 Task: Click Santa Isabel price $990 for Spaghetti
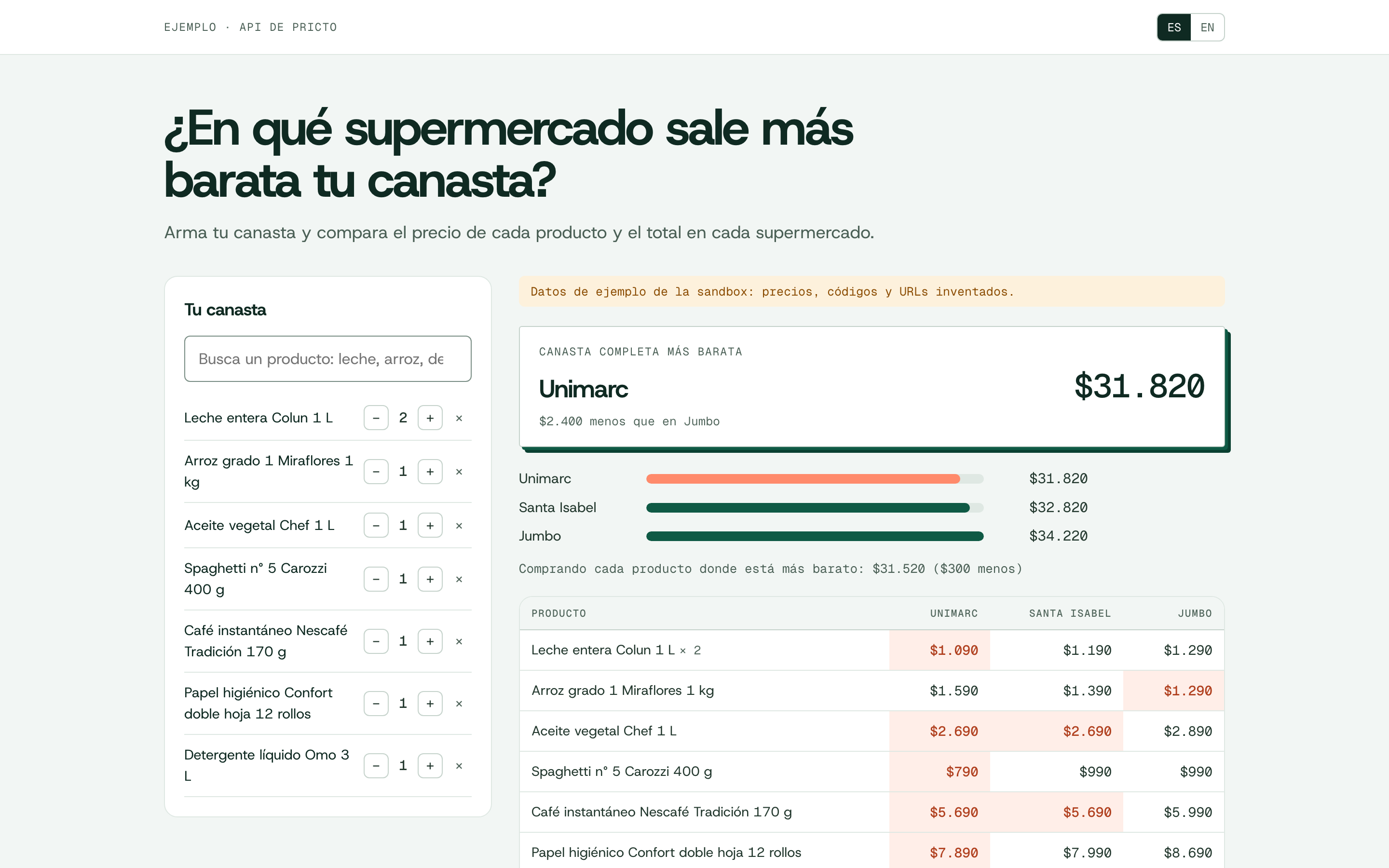coord(1095,772)
